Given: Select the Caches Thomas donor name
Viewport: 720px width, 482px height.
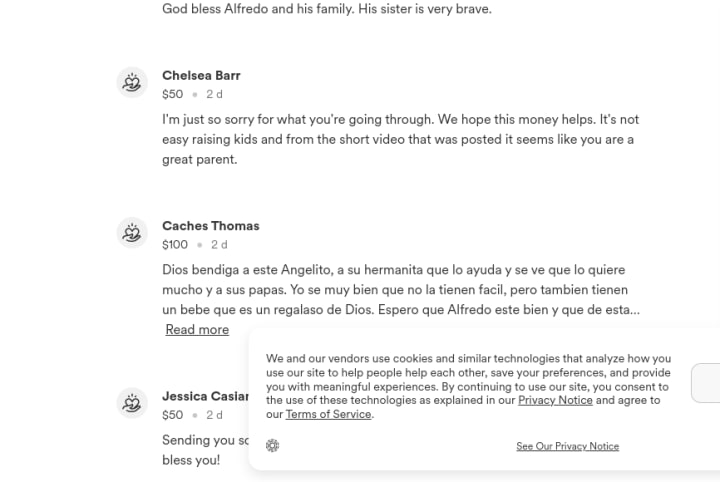Looking at the screenshot, I should (210, 226).
